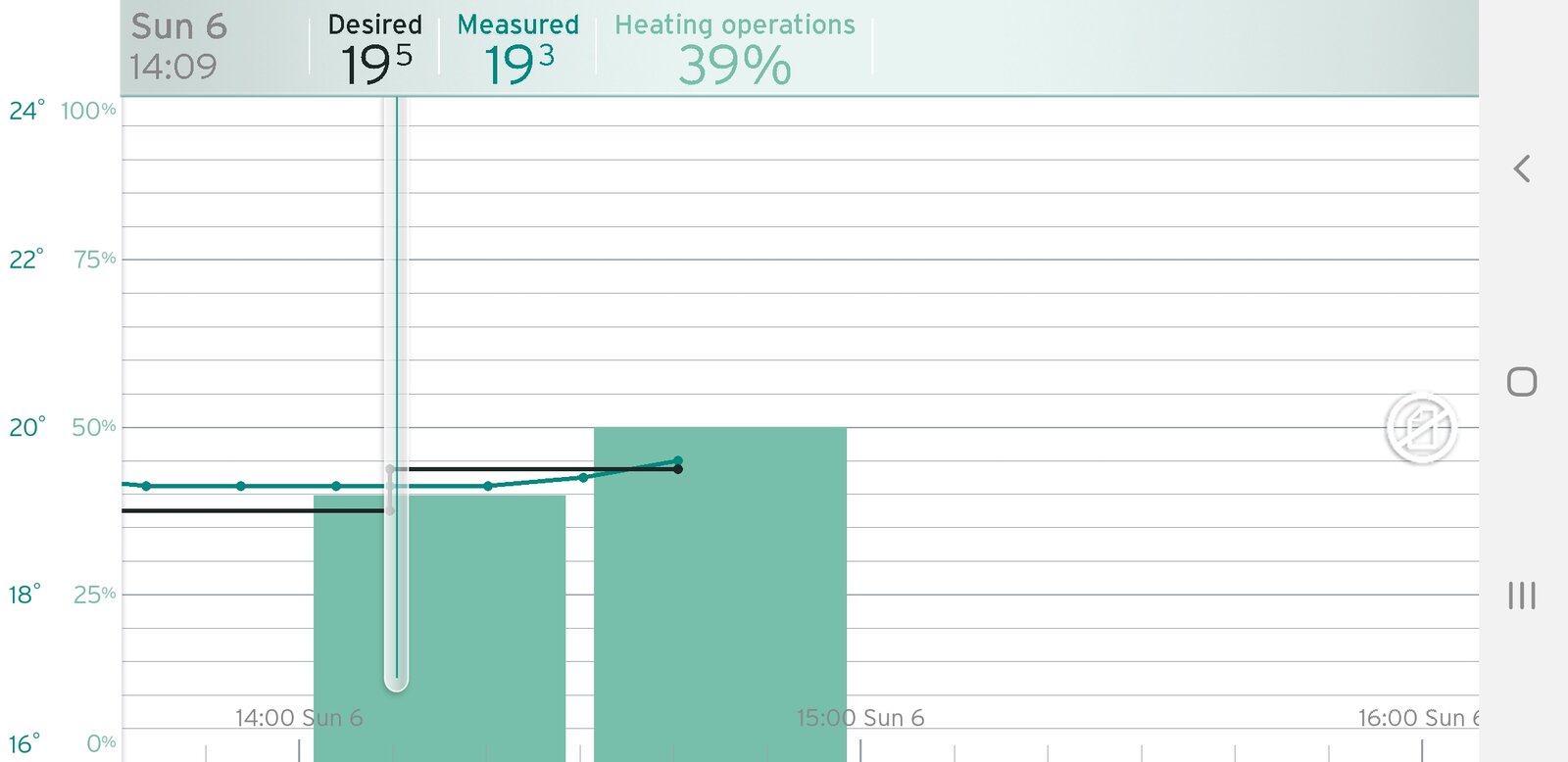
Task: Select the Heating operations 39% readout
Action: [734, 48]
